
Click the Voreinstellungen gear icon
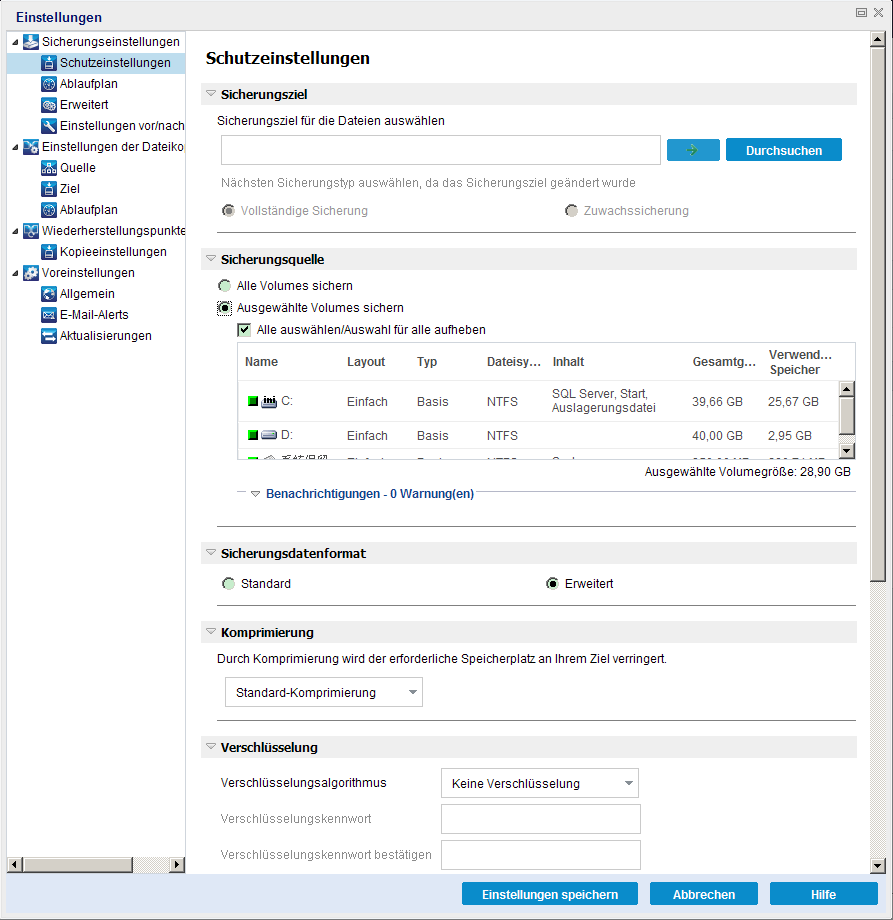coord(31,273)
